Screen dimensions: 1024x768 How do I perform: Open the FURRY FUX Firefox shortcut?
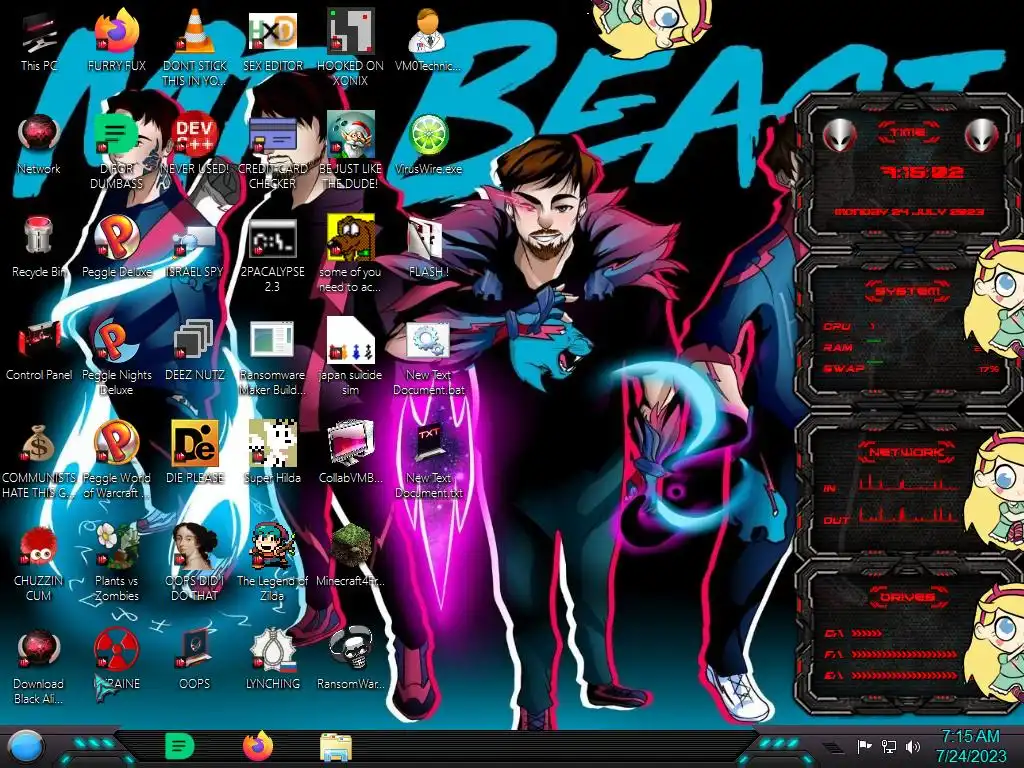pos(117,42)
